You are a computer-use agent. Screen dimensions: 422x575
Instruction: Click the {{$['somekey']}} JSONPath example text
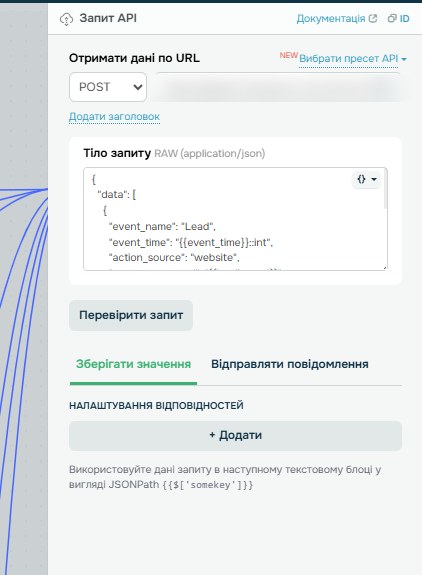click(208, 485)
